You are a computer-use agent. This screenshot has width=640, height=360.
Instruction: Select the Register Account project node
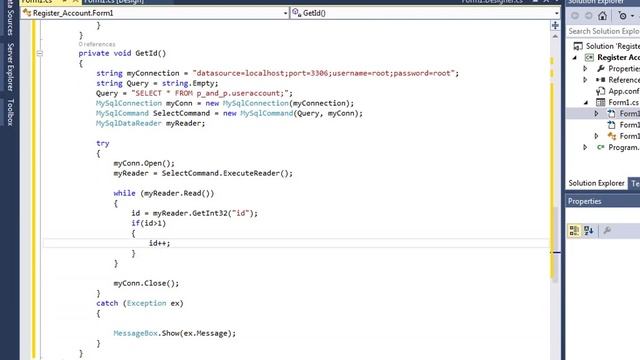point(612,58)
